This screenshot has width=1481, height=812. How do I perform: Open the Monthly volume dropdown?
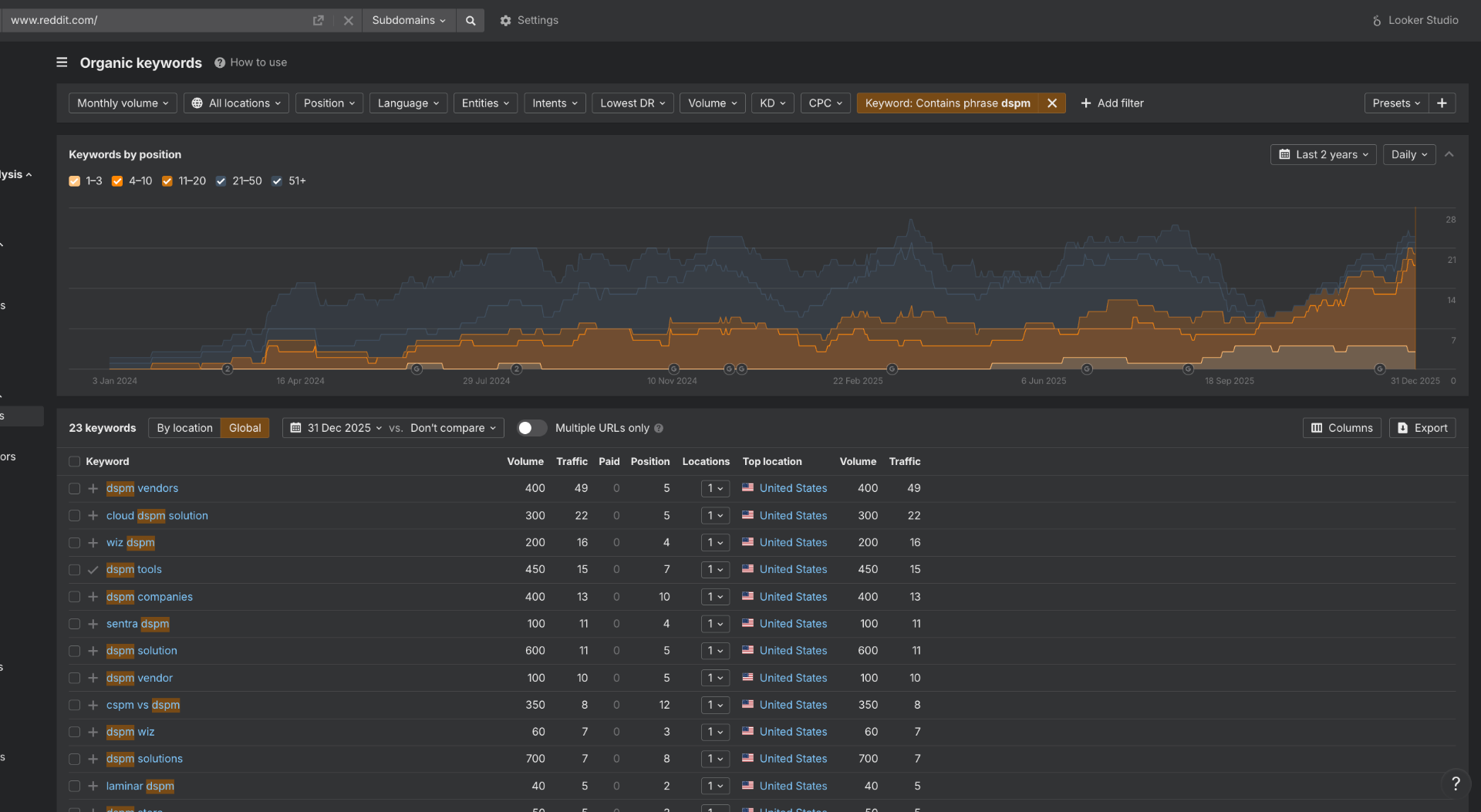tap(122, 103)
